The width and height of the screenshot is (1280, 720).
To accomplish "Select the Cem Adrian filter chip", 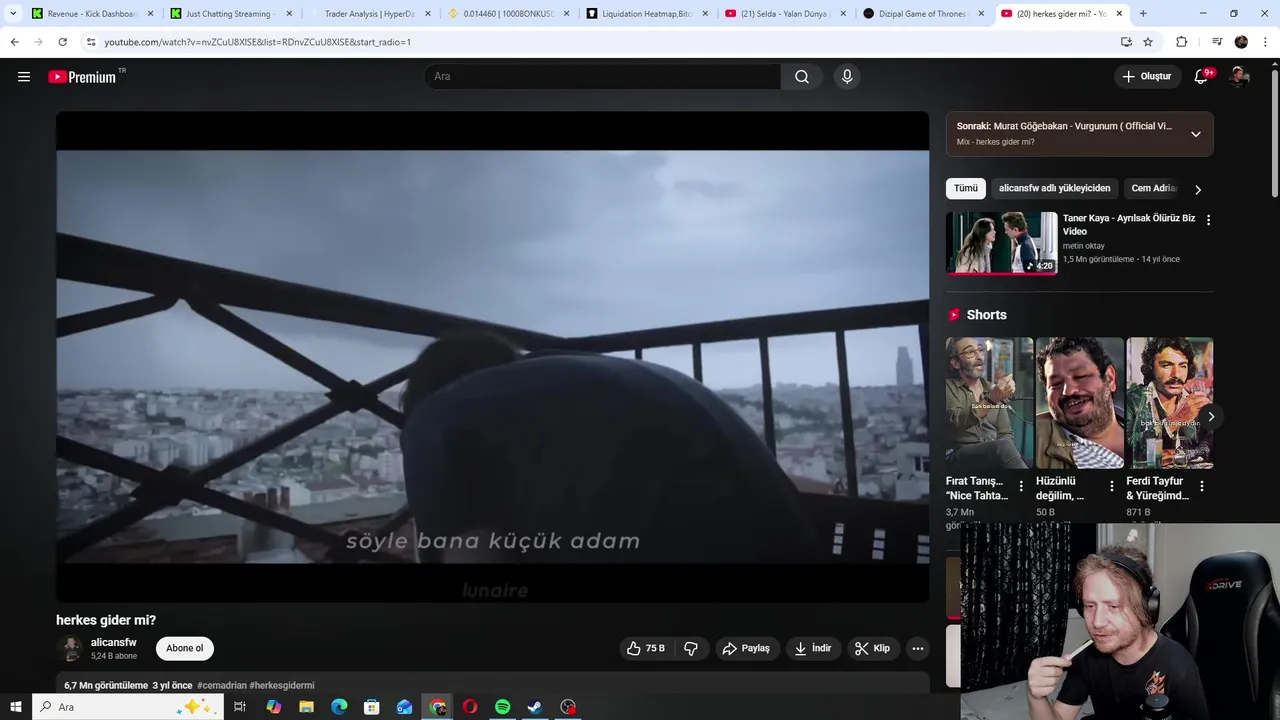I will (x=1153, y=188).
